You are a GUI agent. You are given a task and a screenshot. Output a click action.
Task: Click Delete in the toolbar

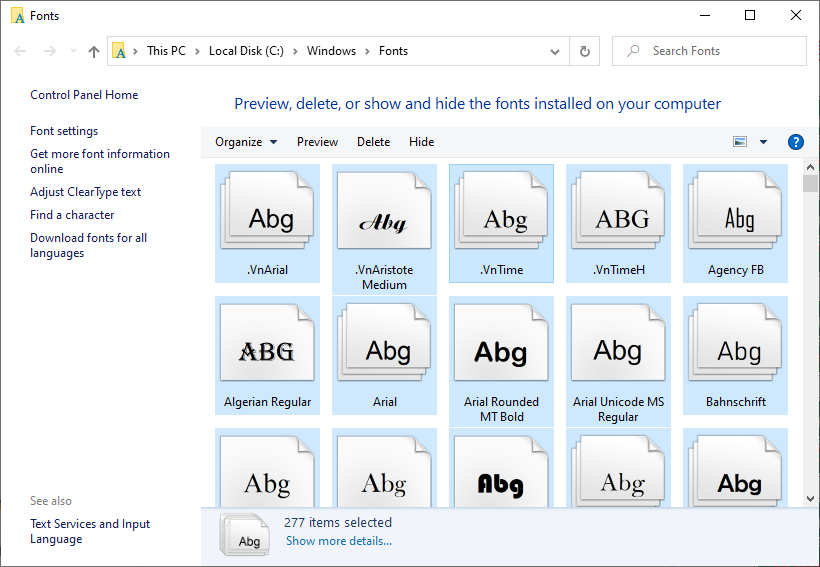click(x=373, y=142)
